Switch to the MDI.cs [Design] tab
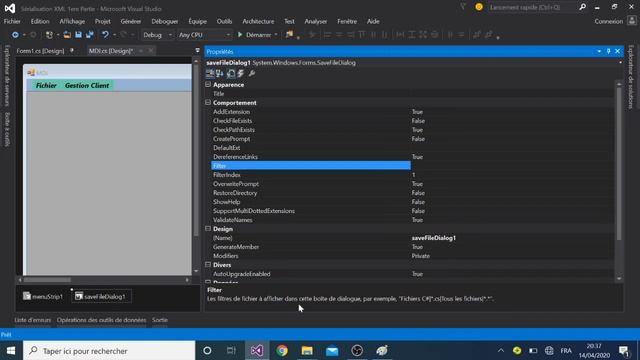Image resolution: width=640 pixels, height=360 pixels. [x=111, y=51]
